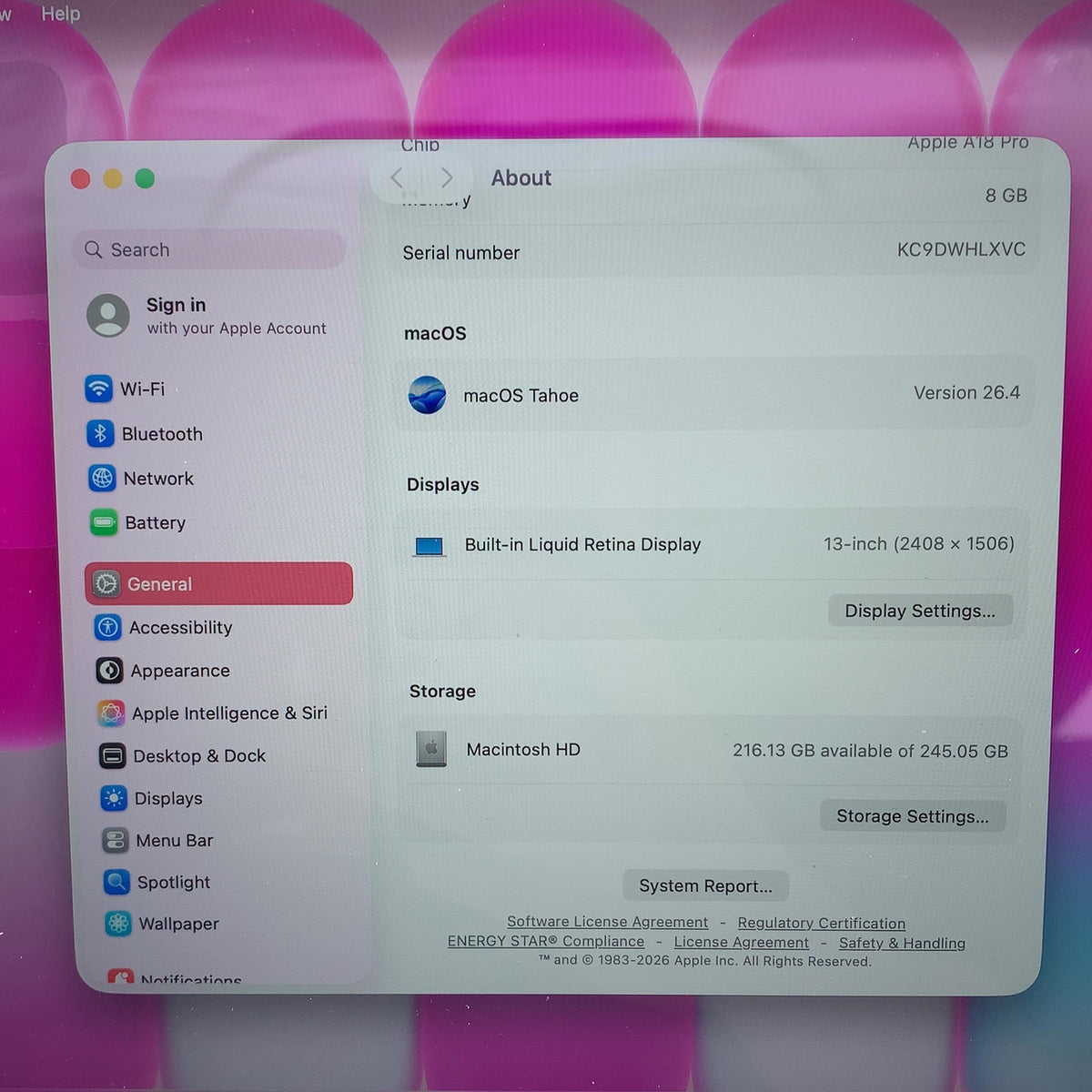Click the macOS Tahoe logo icon
Image resolution: width=1092 pixels, height=1092 pixels.
427,395
